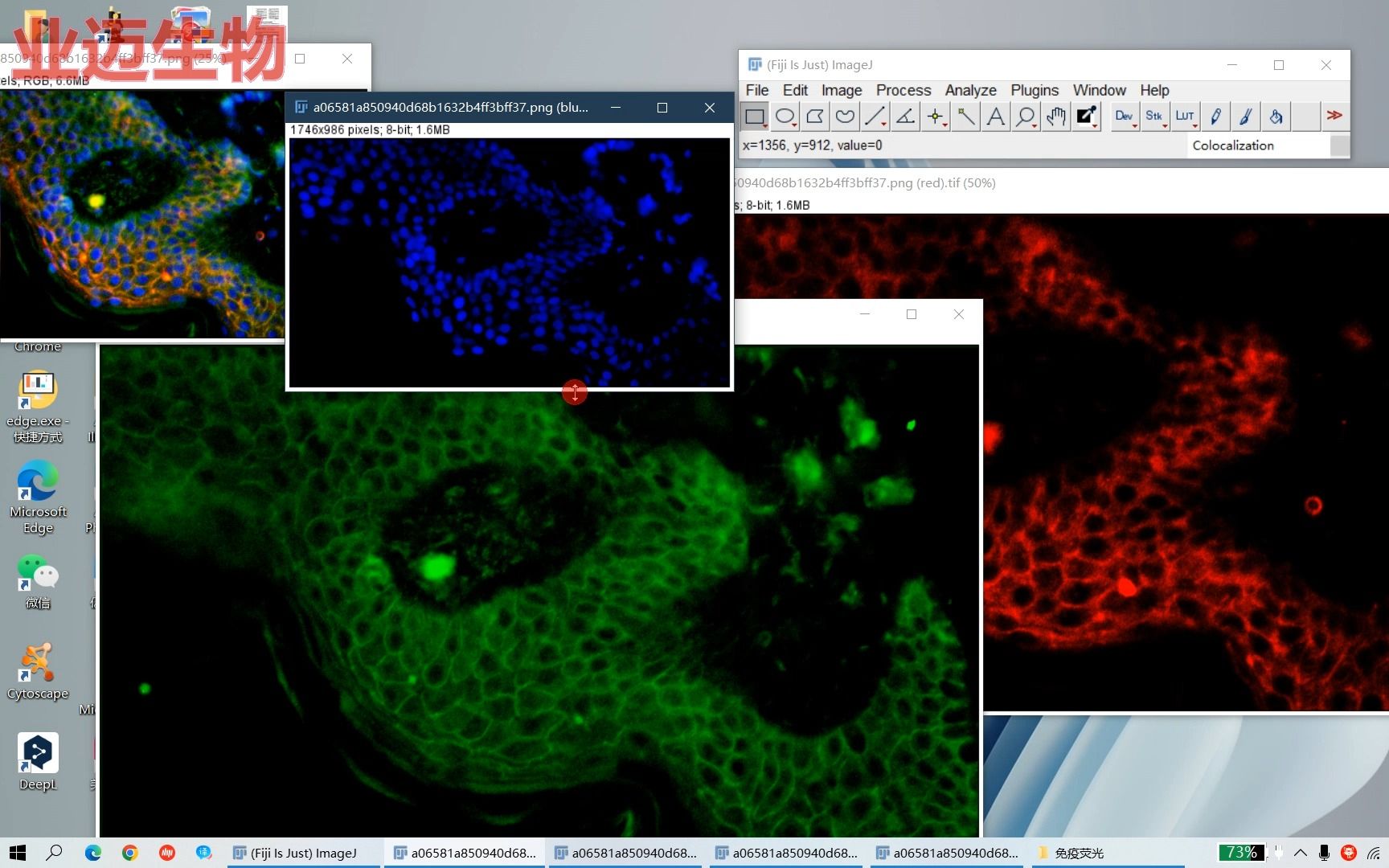The image size is (1389, 868).
Task: Open the Edit menu in ImageJ
Action: pos(795,90)
